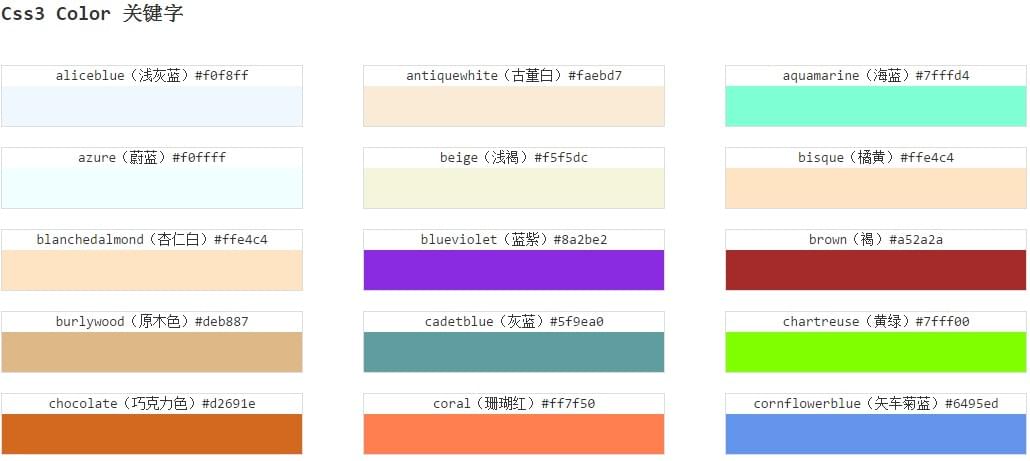Click the cadetblue color swatch
1030x461 pixels.
(x=514, y=352)
